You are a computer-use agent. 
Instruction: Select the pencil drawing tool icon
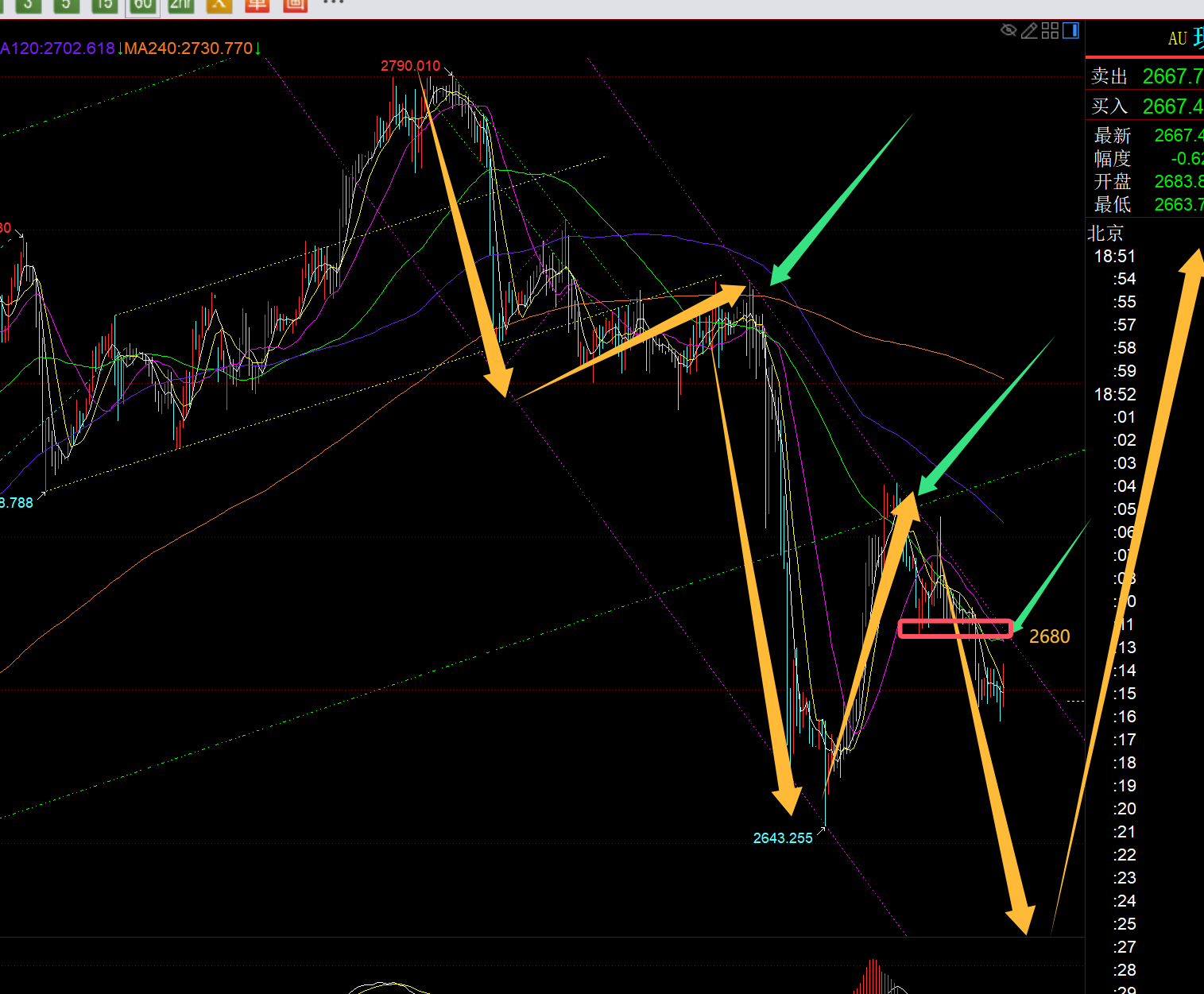coord(1029,30)
